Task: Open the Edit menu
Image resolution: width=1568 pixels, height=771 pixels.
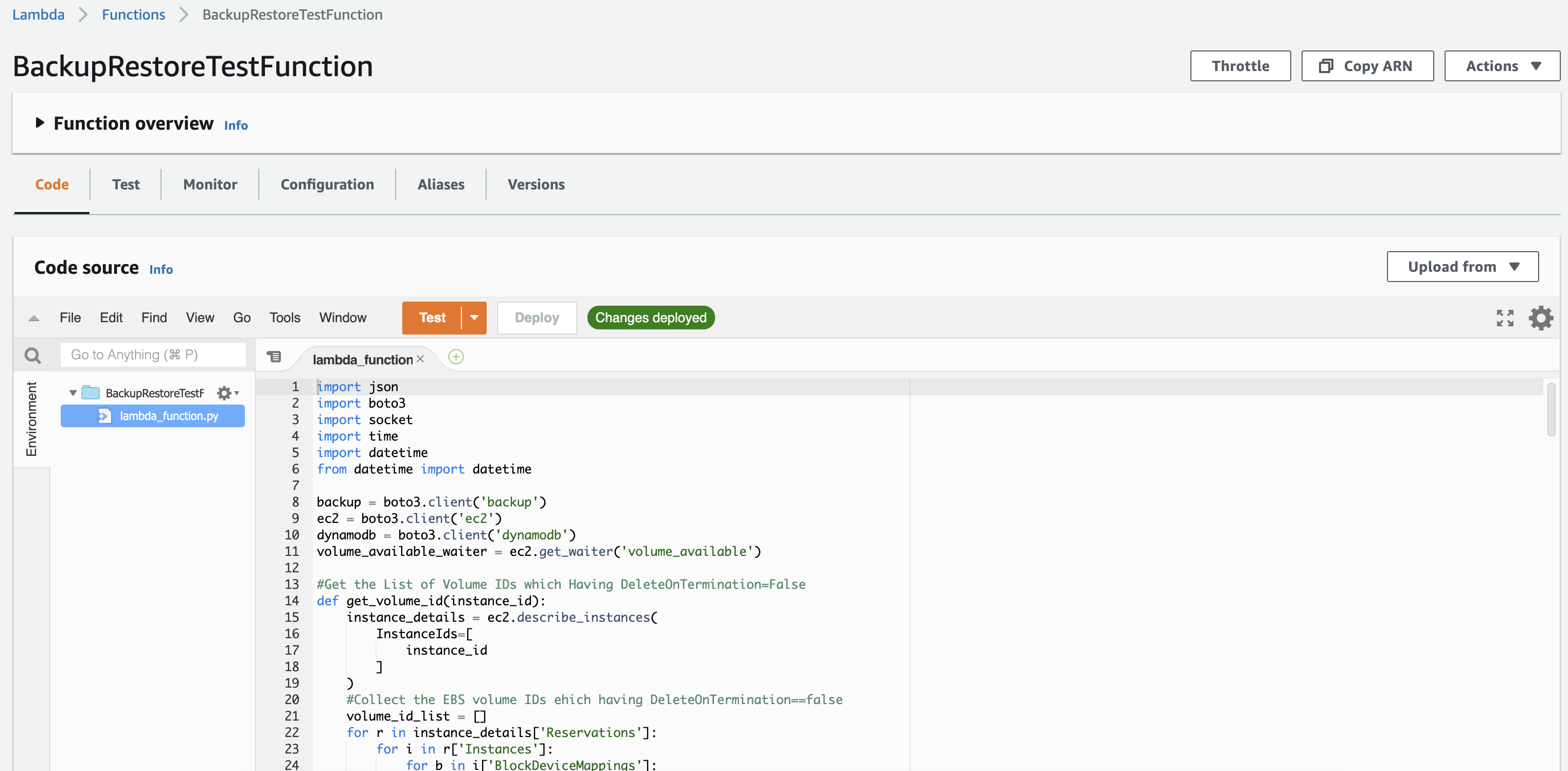Action: pos(111,318)
